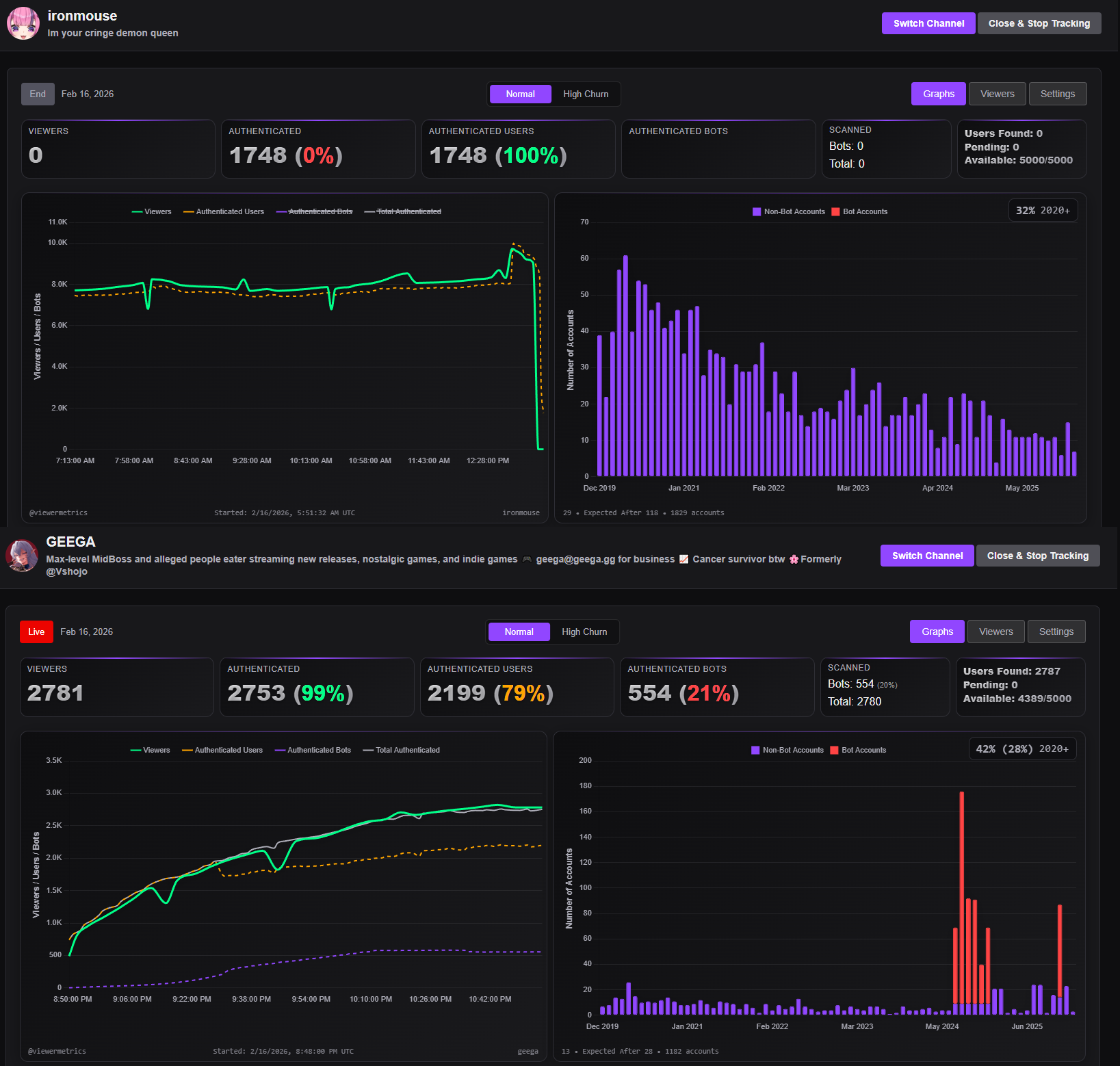Click '29 • Expected After 118 • 1829 accounts' text
This screenshot has width=1120, height=1066.
coord(643,512)
